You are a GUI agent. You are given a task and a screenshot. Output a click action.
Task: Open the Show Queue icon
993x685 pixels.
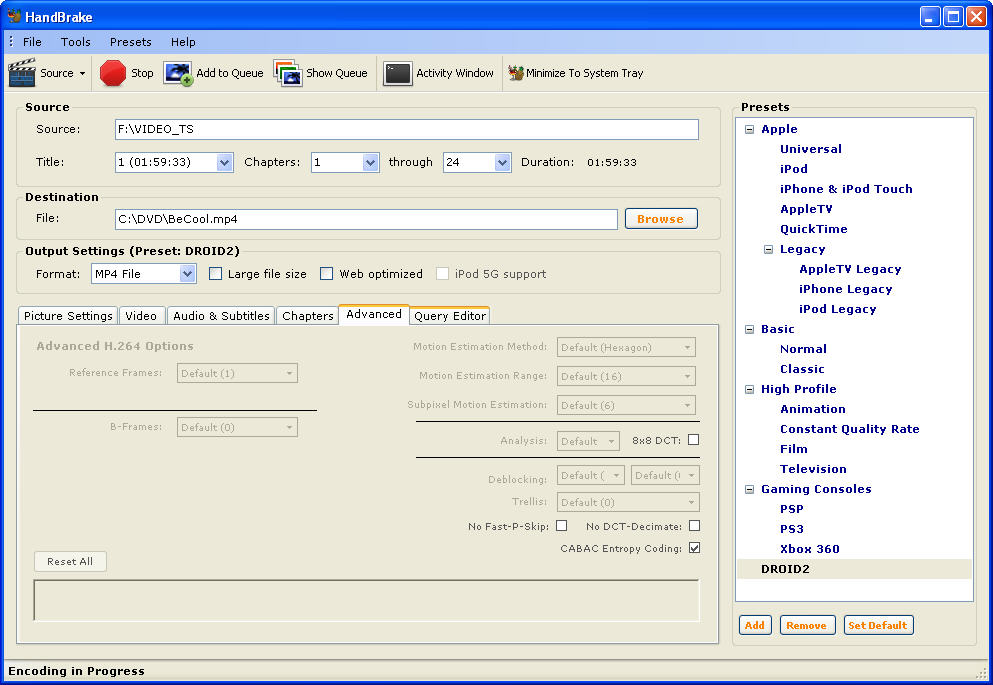(x=288, y=73)
